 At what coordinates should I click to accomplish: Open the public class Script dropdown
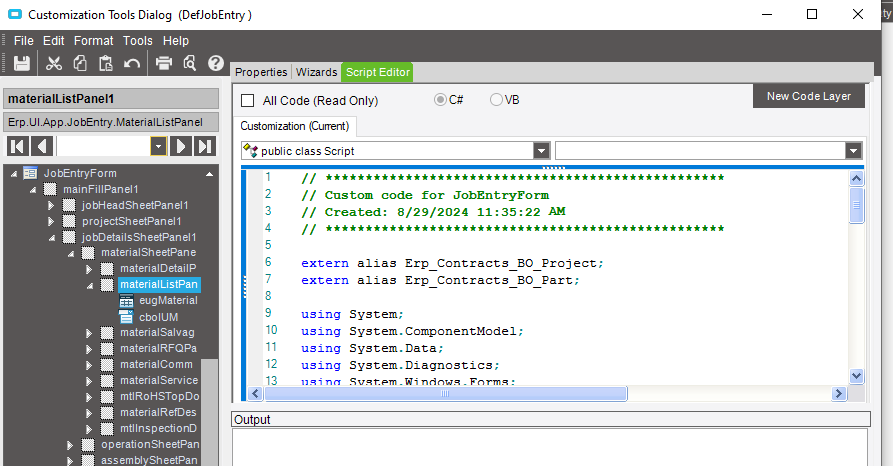point(542,151)
